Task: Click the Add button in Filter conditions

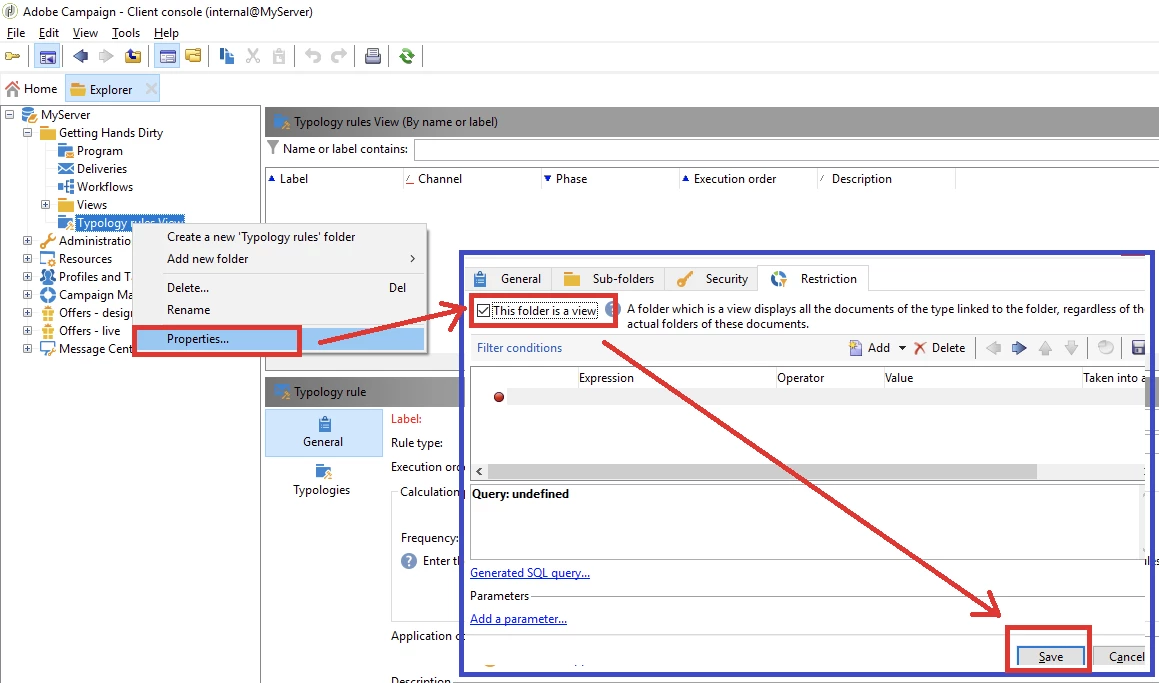Action: (869, 347)
